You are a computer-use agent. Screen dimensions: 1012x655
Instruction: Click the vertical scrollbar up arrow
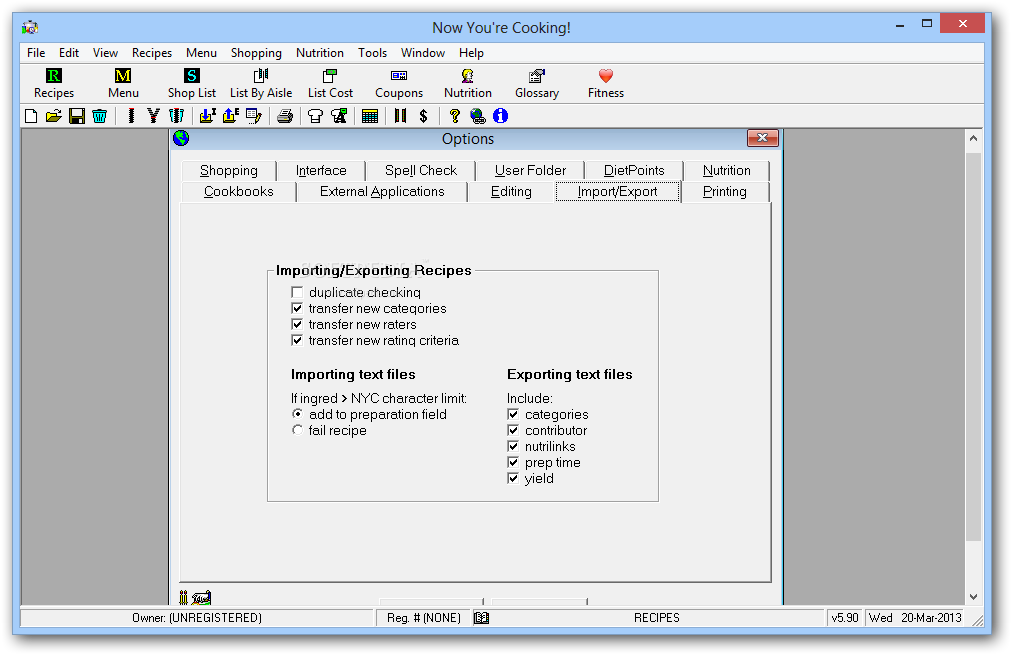973,138
